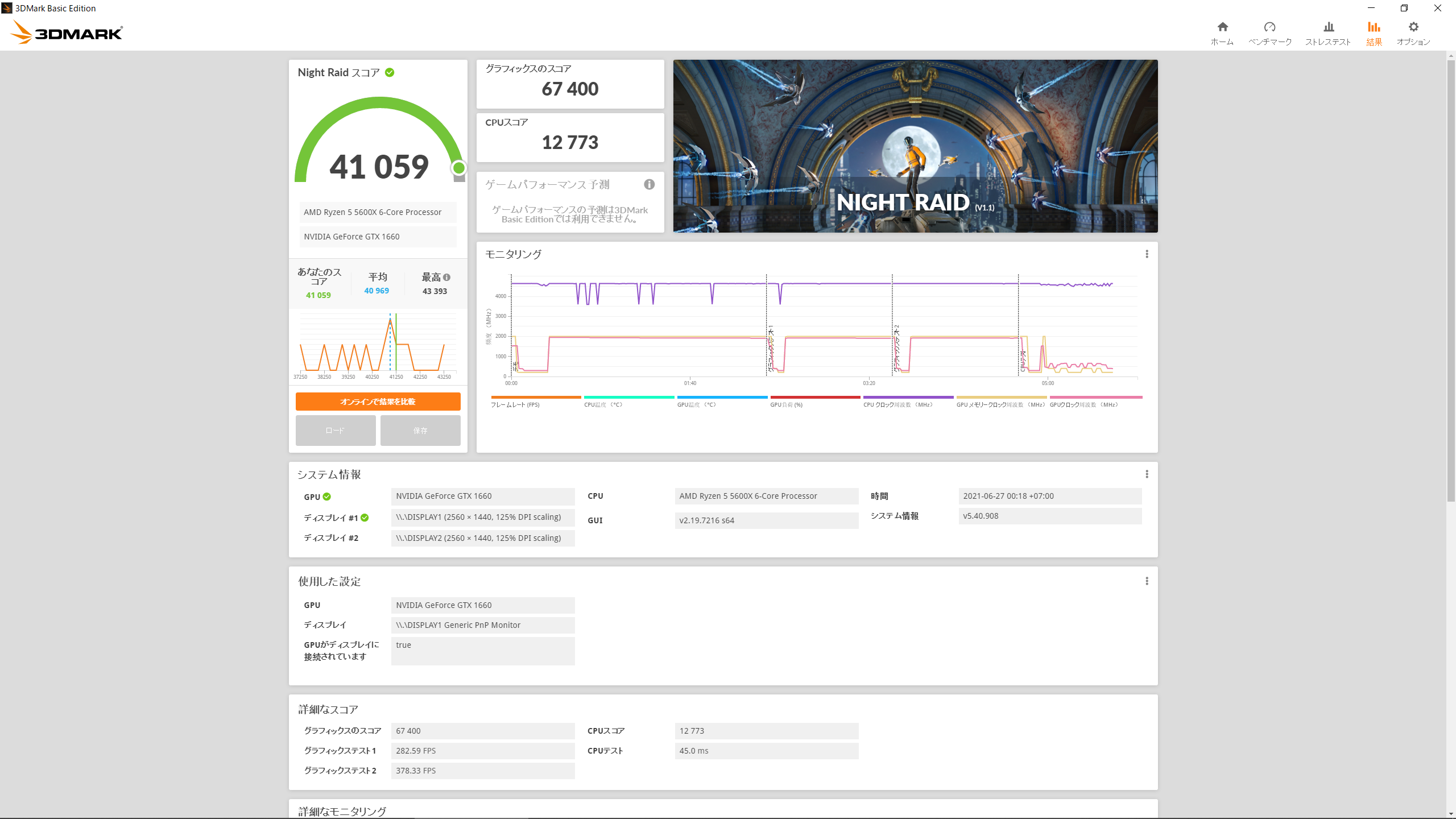
Task: Toggle GPU負荷 (%) legend series
Action: (815, 402)
